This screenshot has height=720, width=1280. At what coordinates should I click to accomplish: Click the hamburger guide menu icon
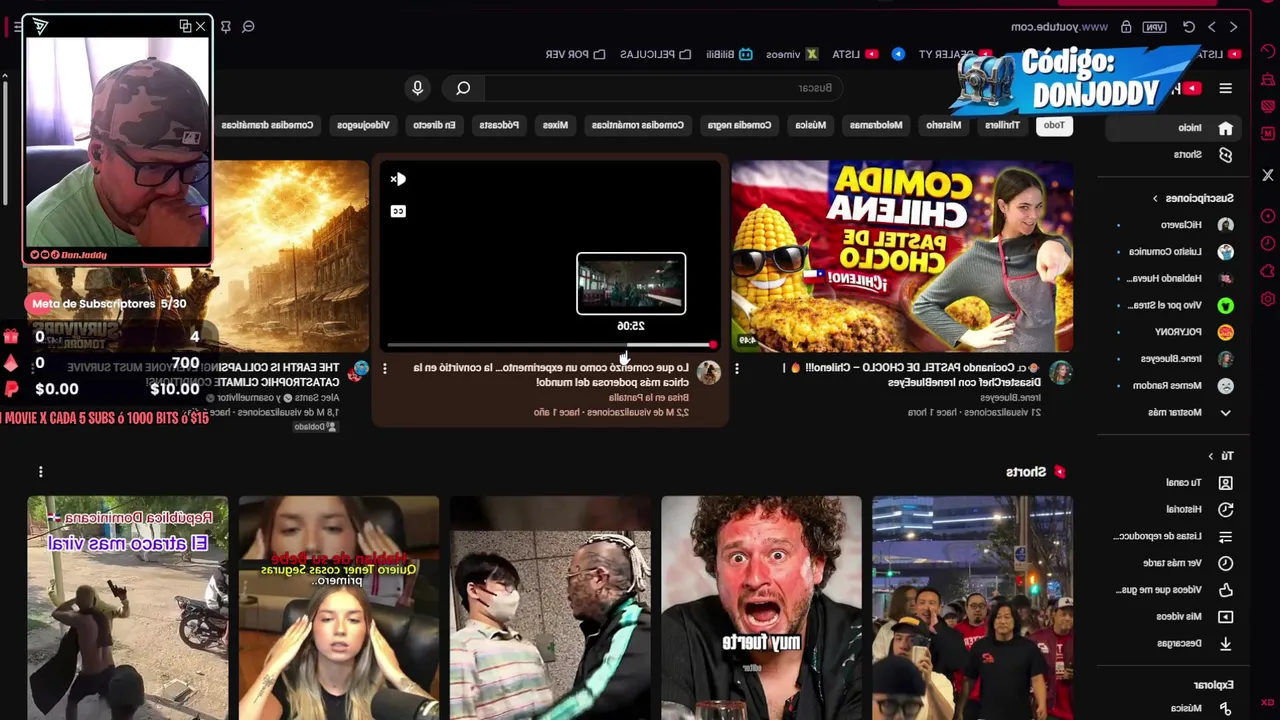(x=1225, y=88)
